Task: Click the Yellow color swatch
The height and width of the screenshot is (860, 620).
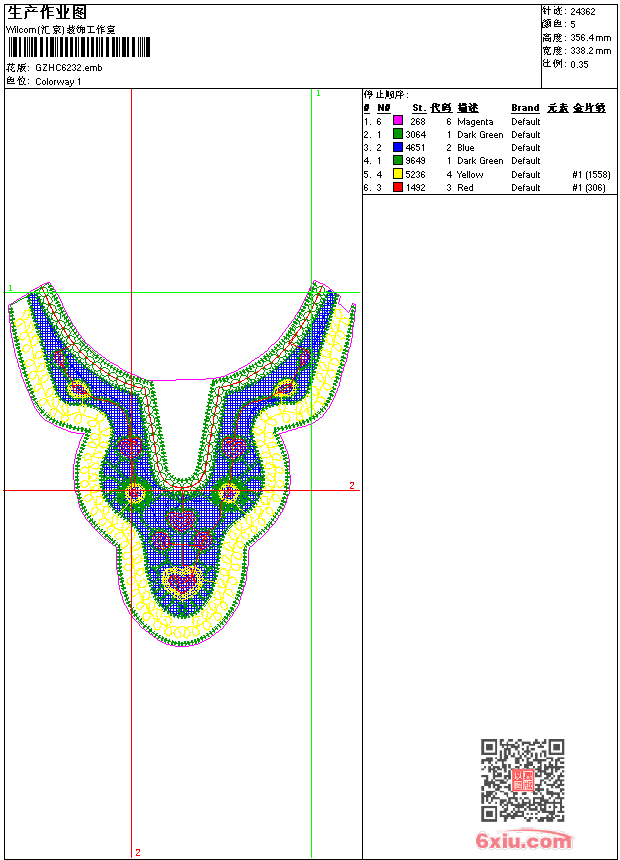Action: click(398, 174)
